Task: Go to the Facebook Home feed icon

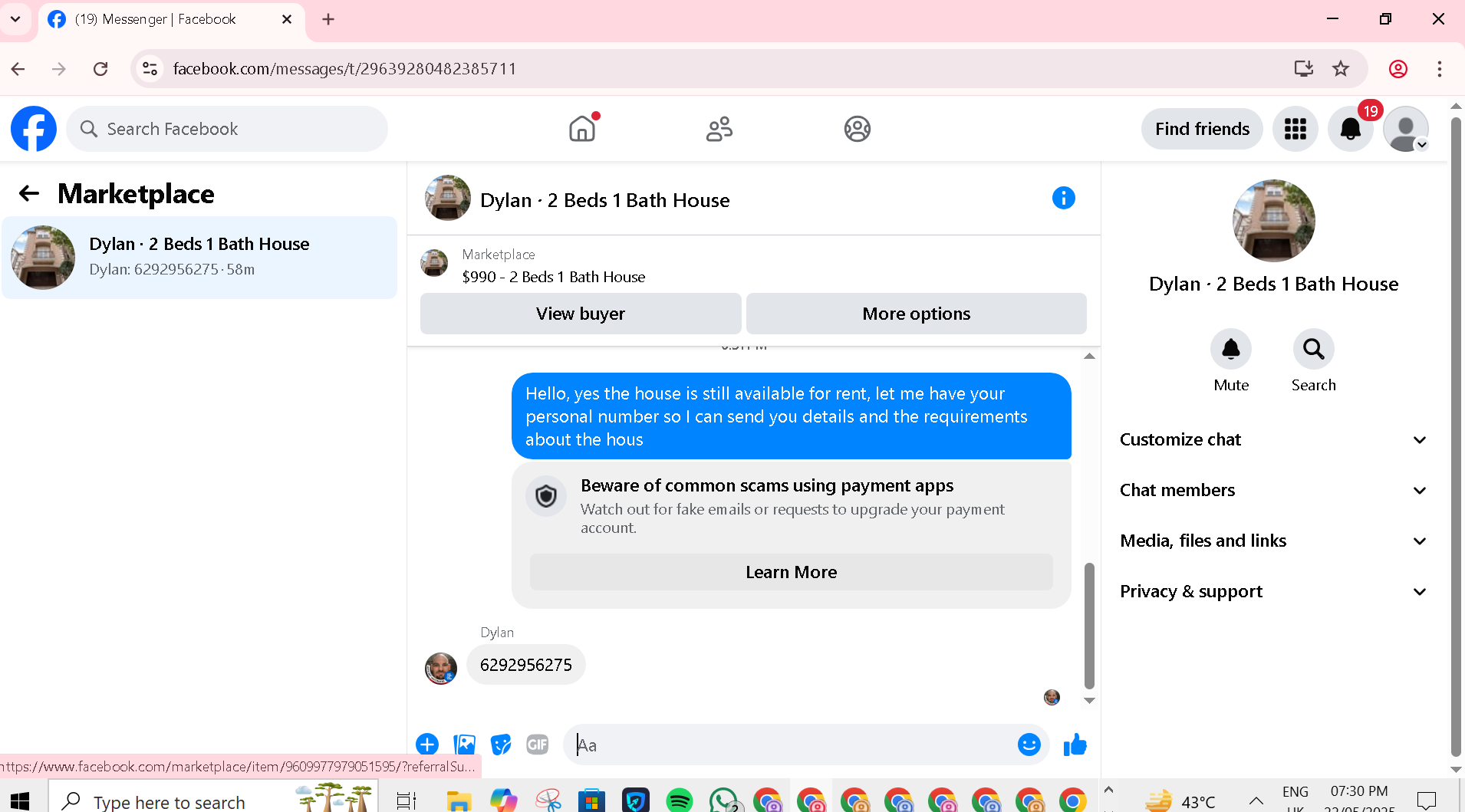Action: pyautogui.click(x=582, y=129)
